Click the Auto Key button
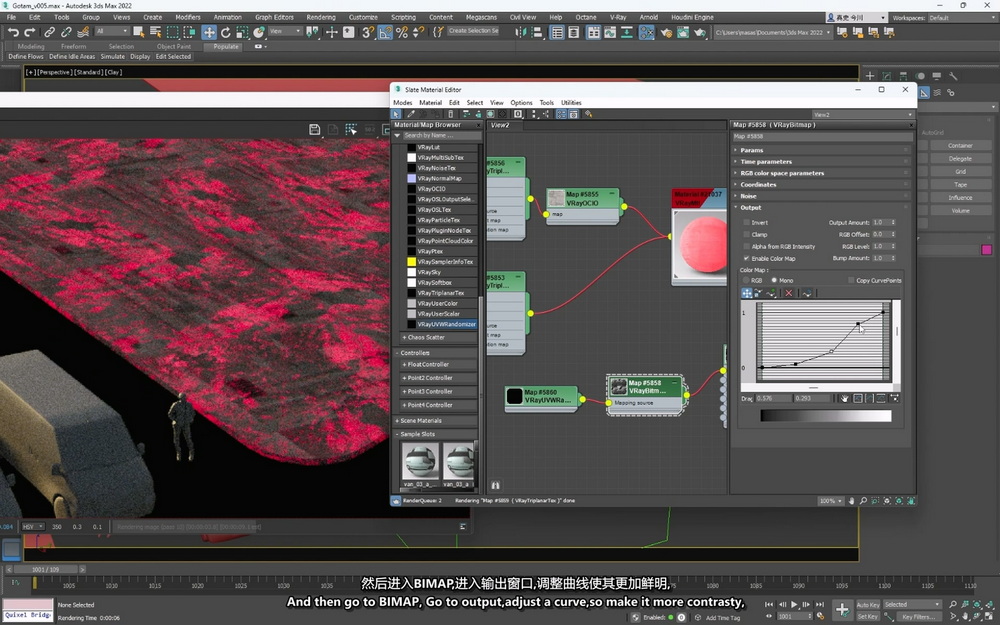The height and width of the screenshot is (625, 1000). click(x=868, y=605)
